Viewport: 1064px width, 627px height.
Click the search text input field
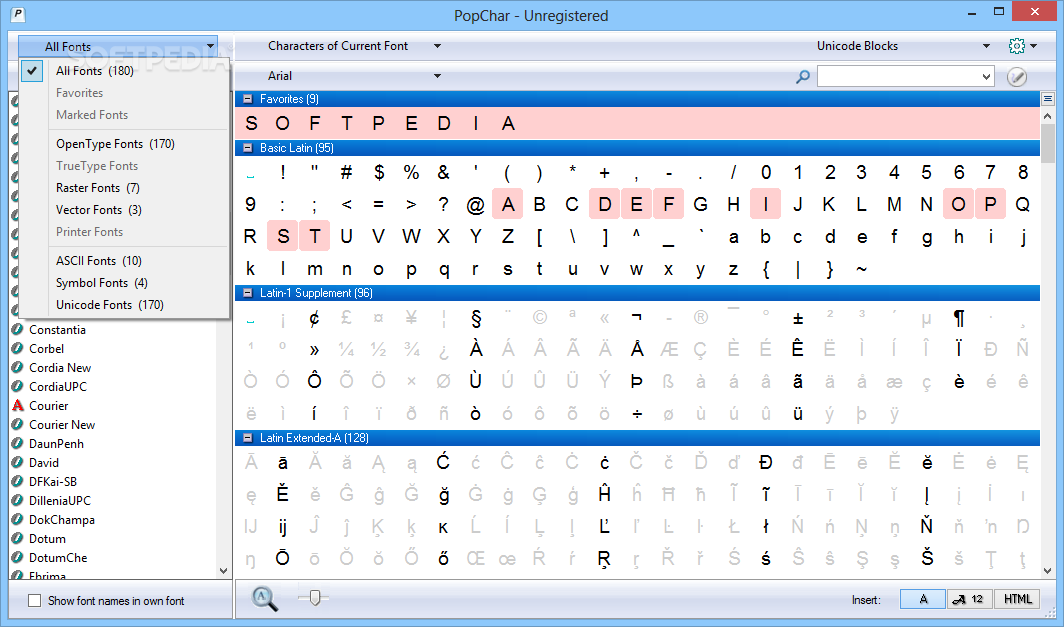[x=898, y=77]
